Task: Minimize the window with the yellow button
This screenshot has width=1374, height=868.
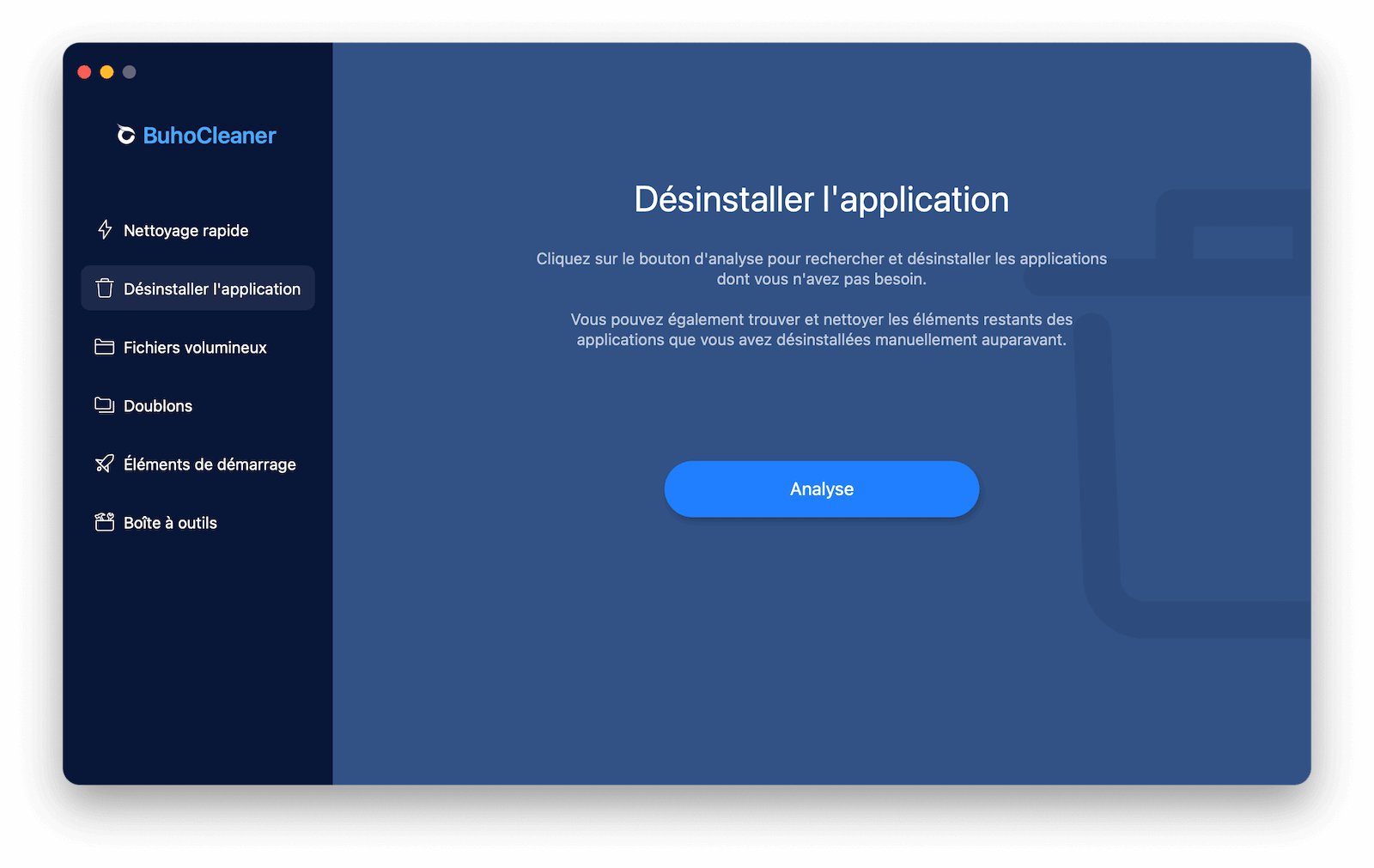Action: [106, 72]
